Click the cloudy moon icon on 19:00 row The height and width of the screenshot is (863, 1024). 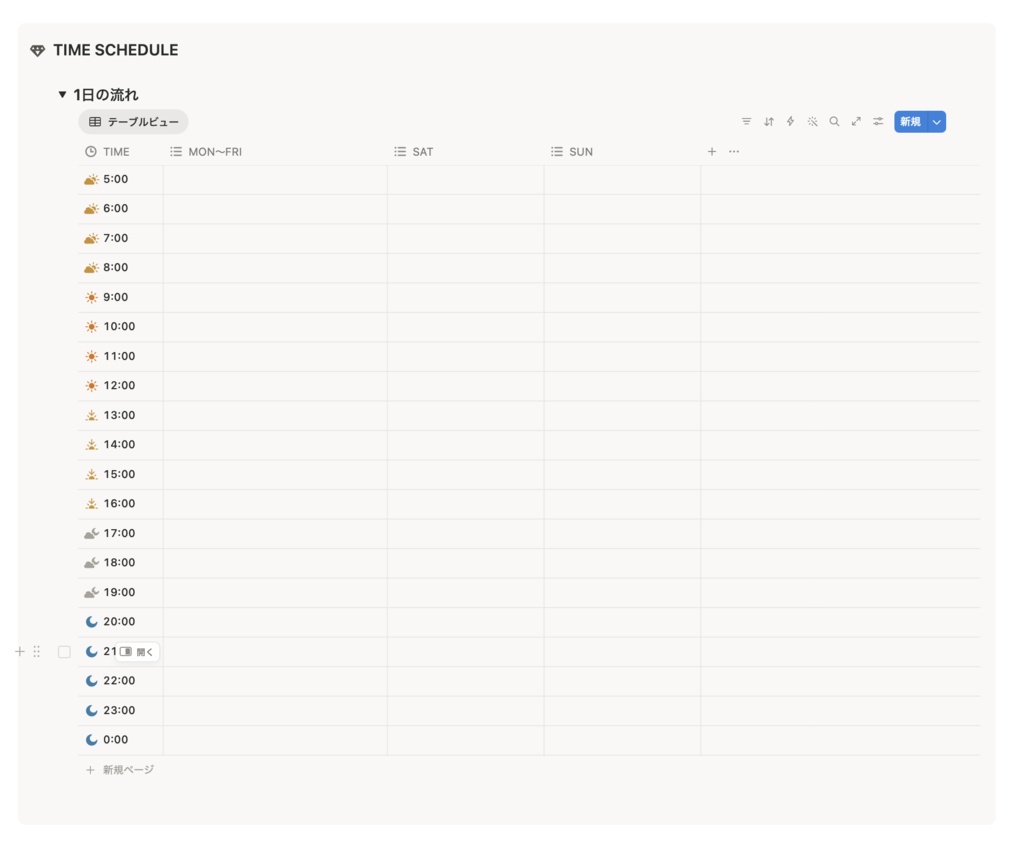click(91, 593)
